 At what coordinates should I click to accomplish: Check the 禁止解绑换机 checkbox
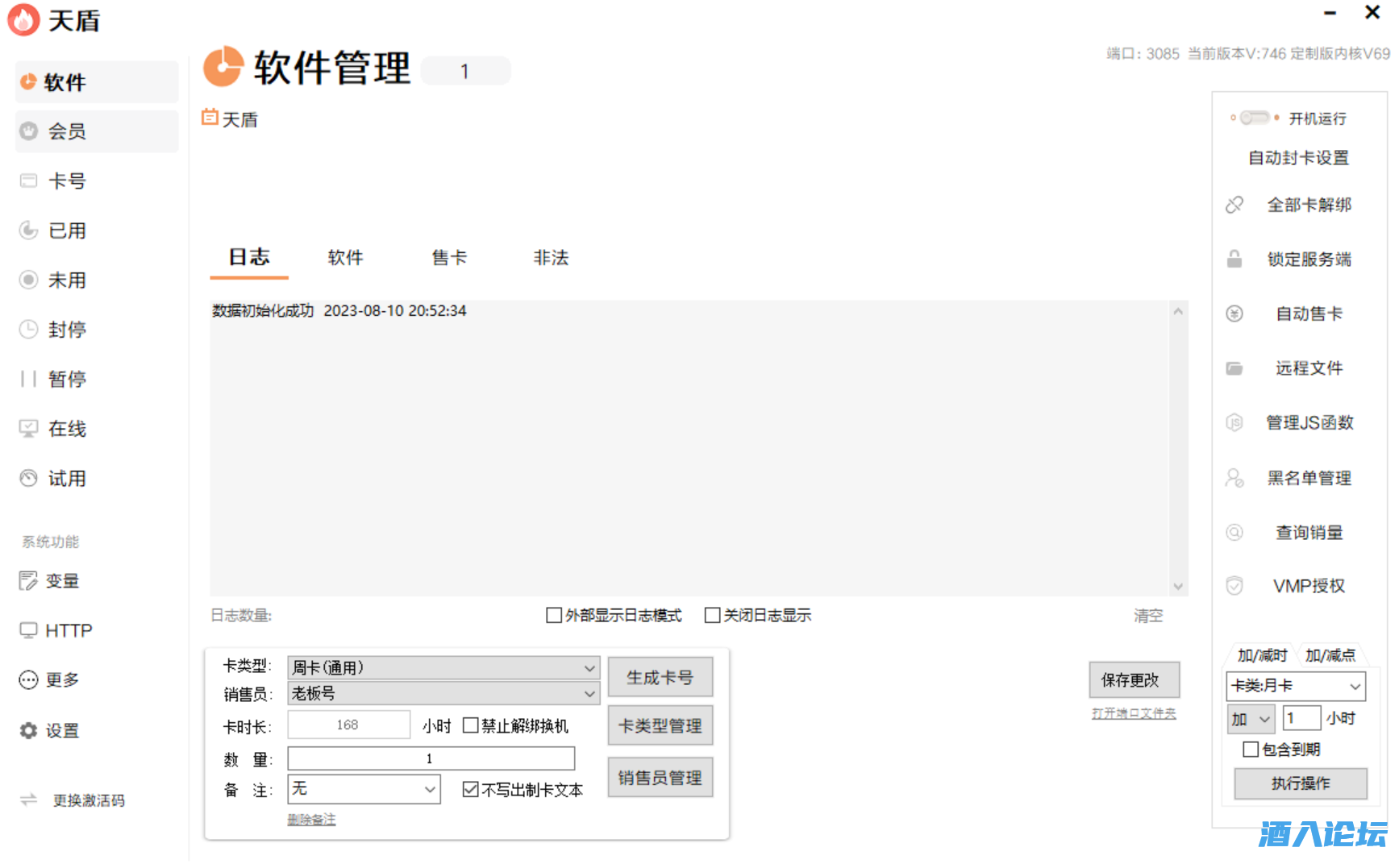pos(470,725)
